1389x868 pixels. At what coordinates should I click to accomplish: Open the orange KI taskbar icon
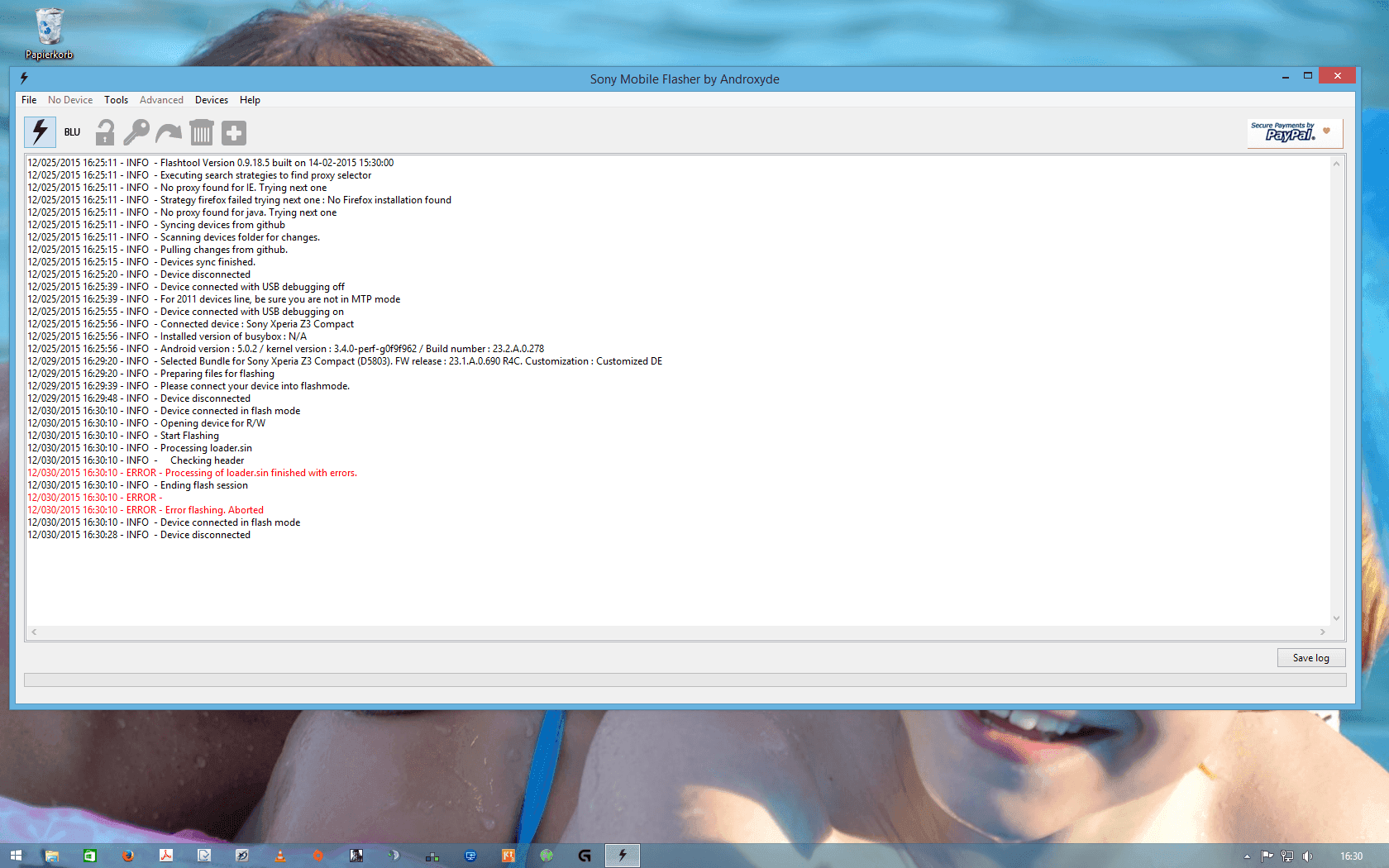(x=508, y=856)
